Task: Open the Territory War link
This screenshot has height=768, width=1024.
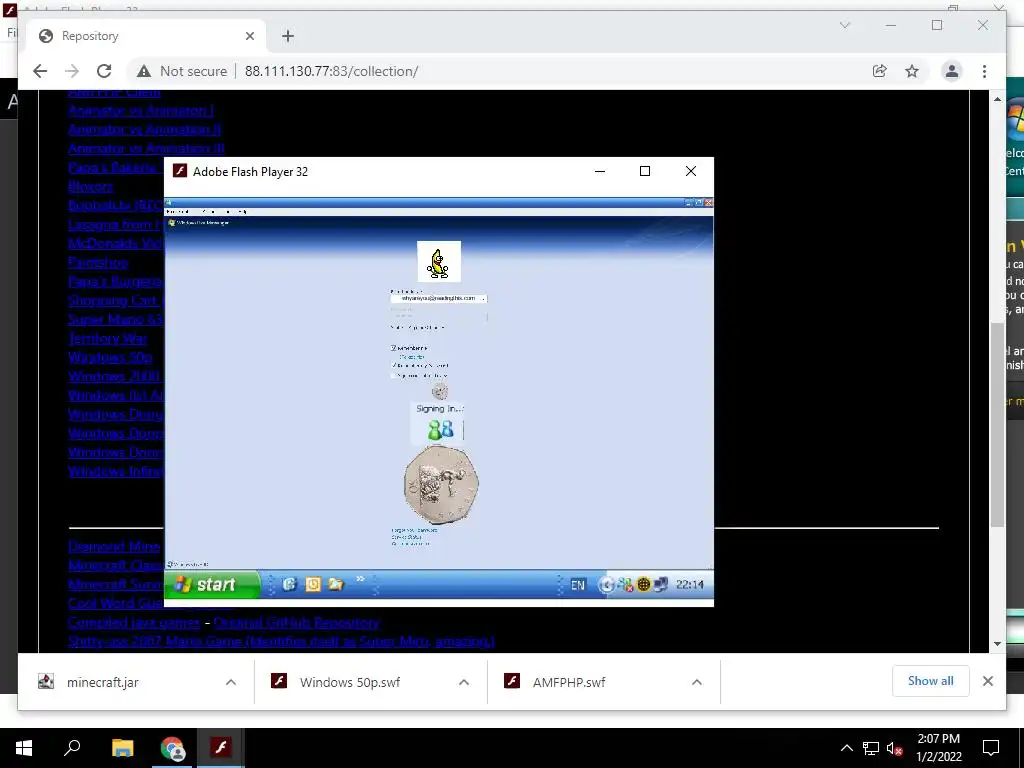Action: pos(107,338)
